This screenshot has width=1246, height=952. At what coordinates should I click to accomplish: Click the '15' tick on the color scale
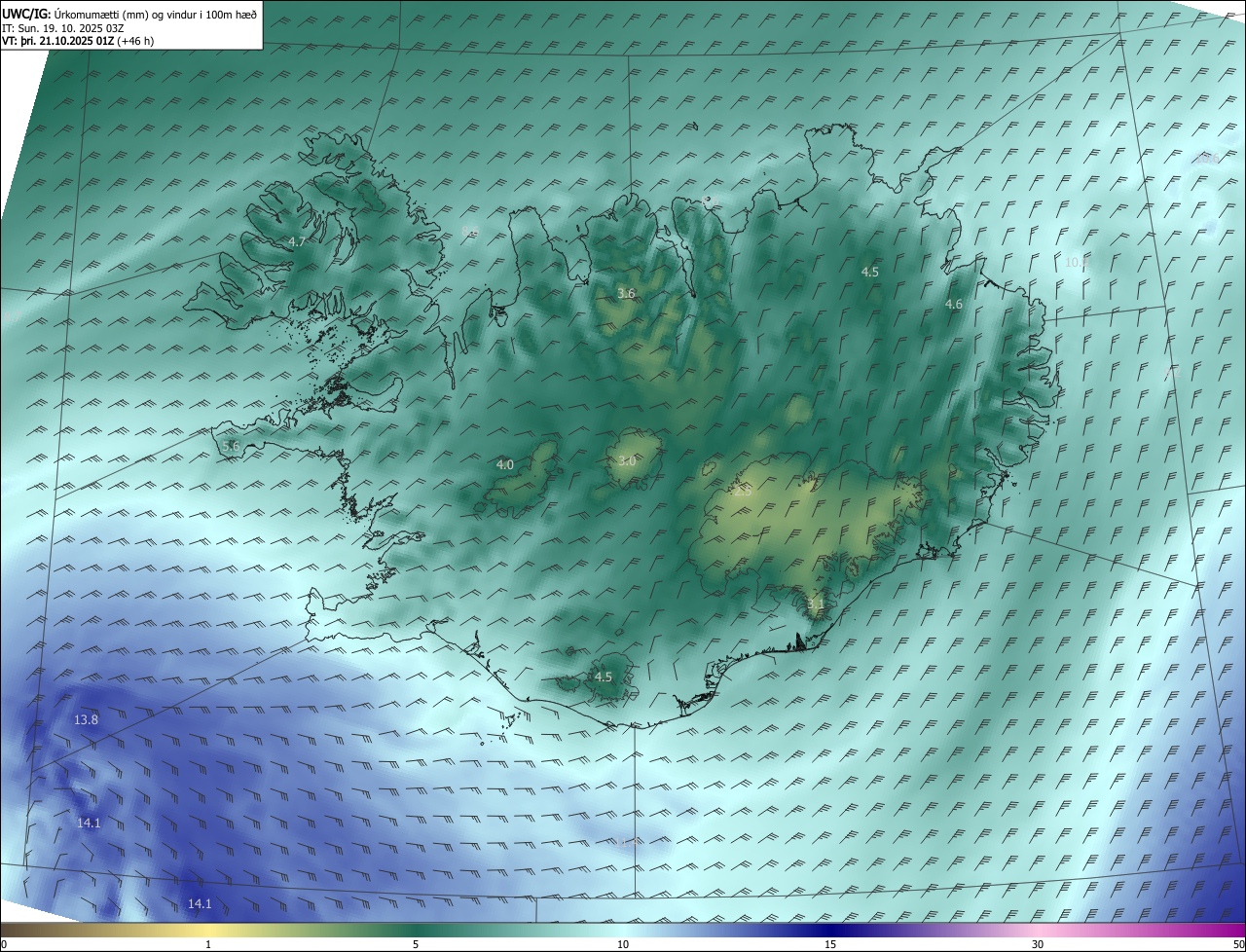[x=830, y=944]
